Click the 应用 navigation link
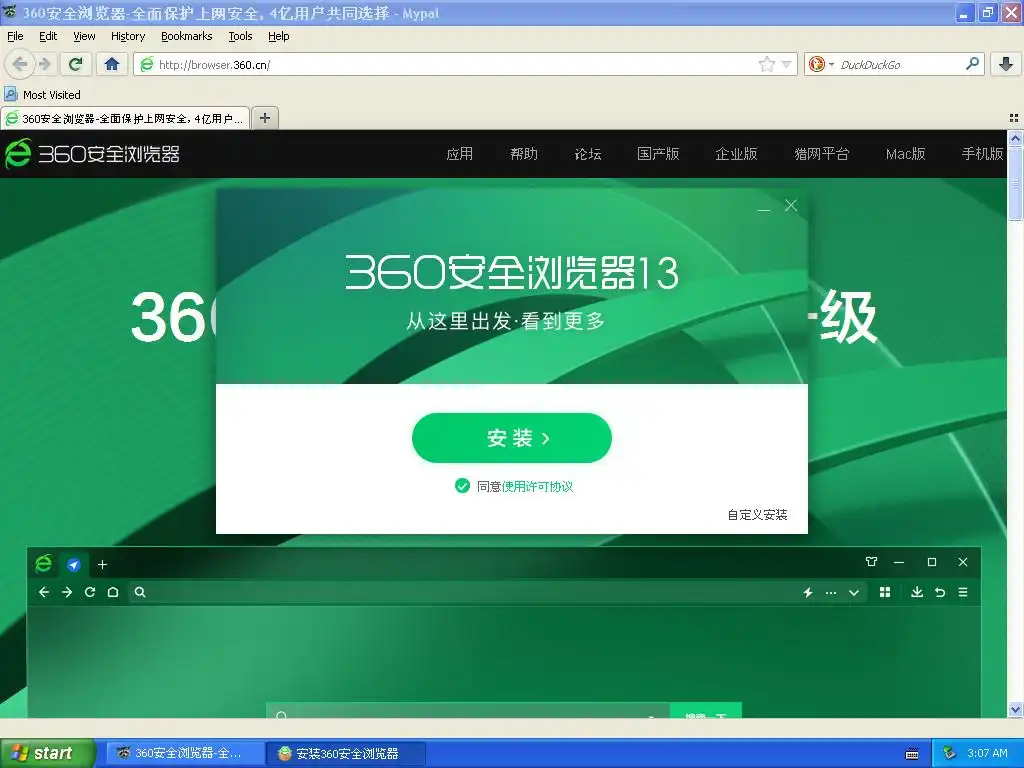The image size is (1024, 768). (x=460, y=153)
